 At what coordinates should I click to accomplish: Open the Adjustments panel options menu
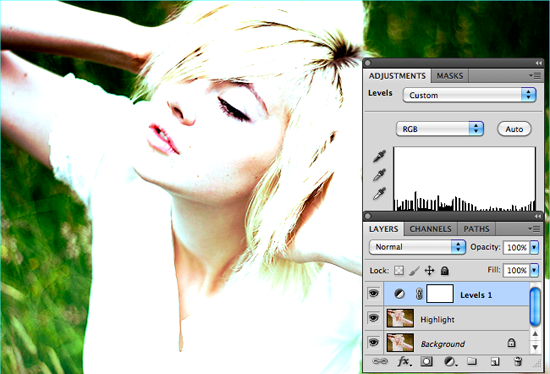point(535,75)
